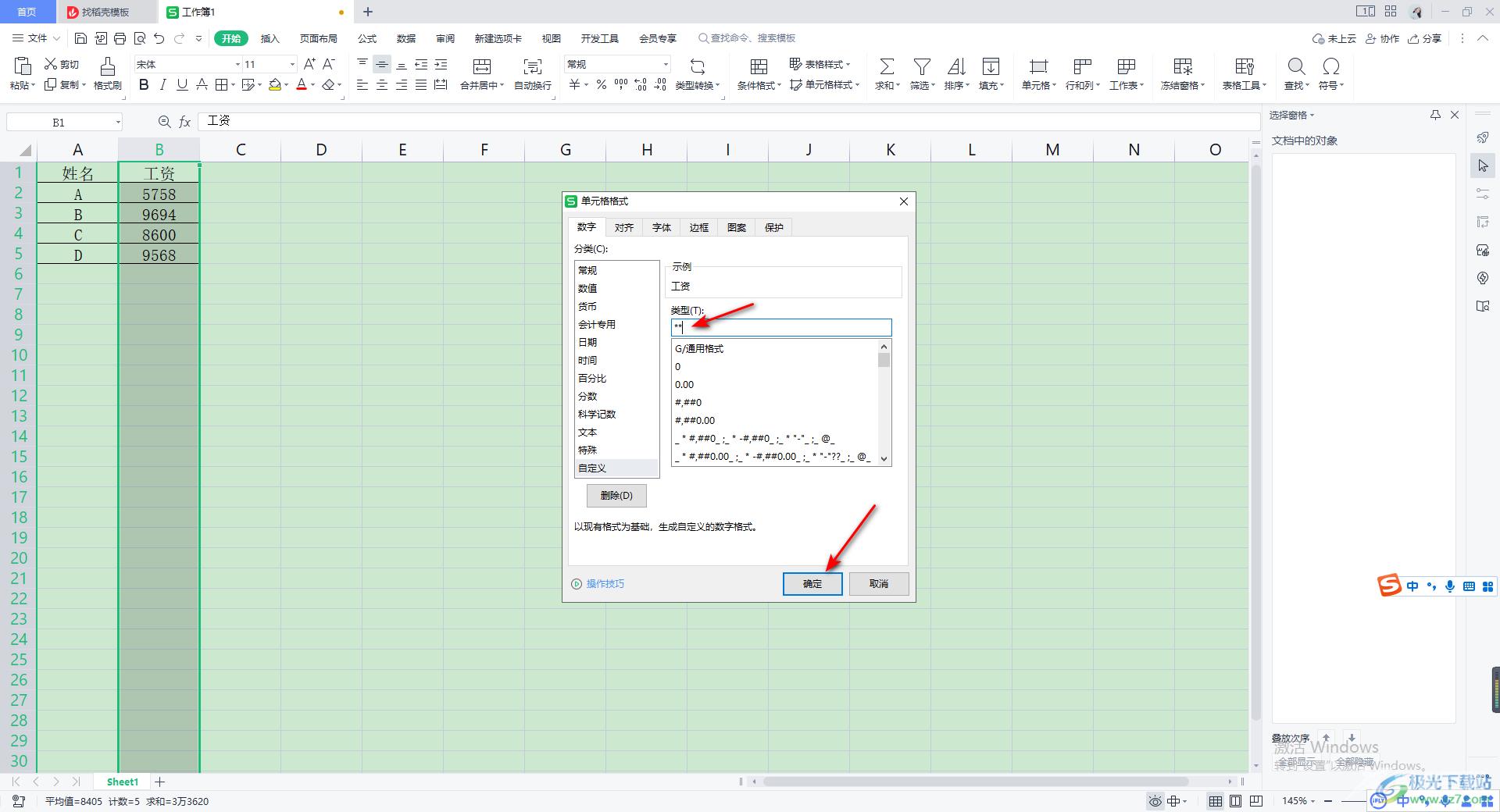The height and width of the screenshot is (812, 1500).
Task: Click the Cut (剪切) scissors icon
Action: pyautogui.click(x=52, y=64)
